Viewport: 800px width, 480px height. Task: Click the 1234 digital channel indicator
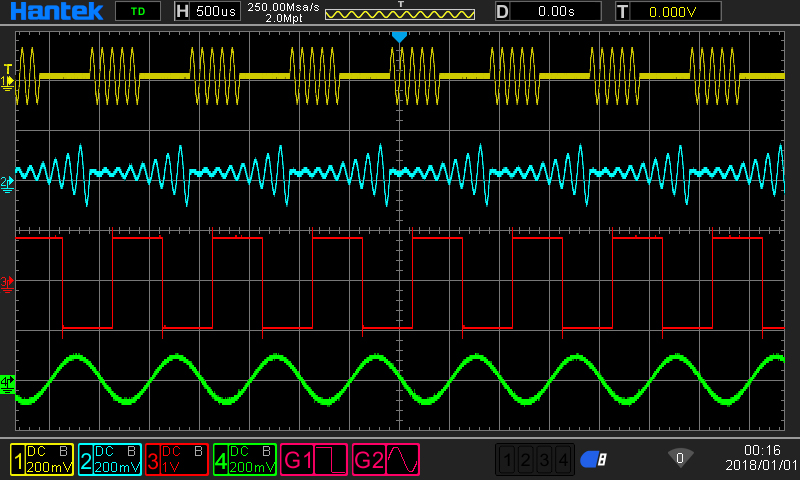pos(535,460)
